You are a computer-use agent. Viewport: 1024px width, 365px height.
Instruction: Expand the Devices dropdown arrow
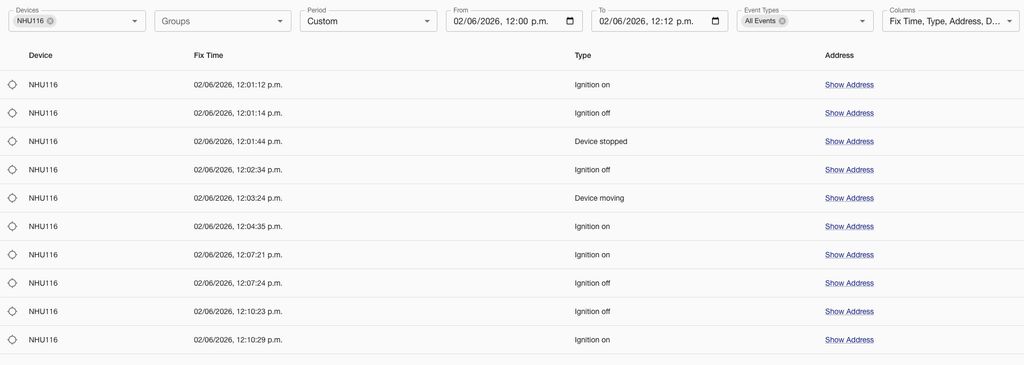135,21
